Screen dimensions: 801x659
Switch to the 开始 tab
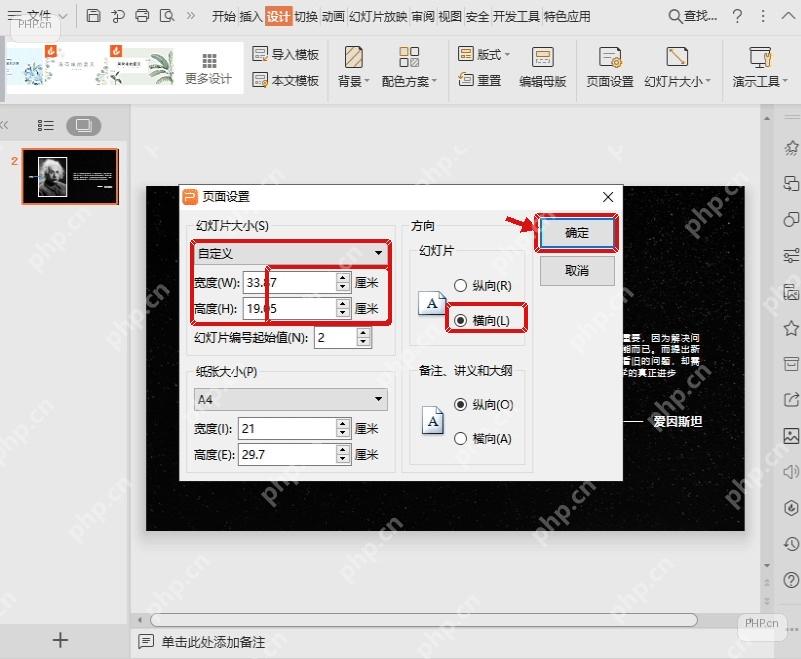[x=224, y=16]
